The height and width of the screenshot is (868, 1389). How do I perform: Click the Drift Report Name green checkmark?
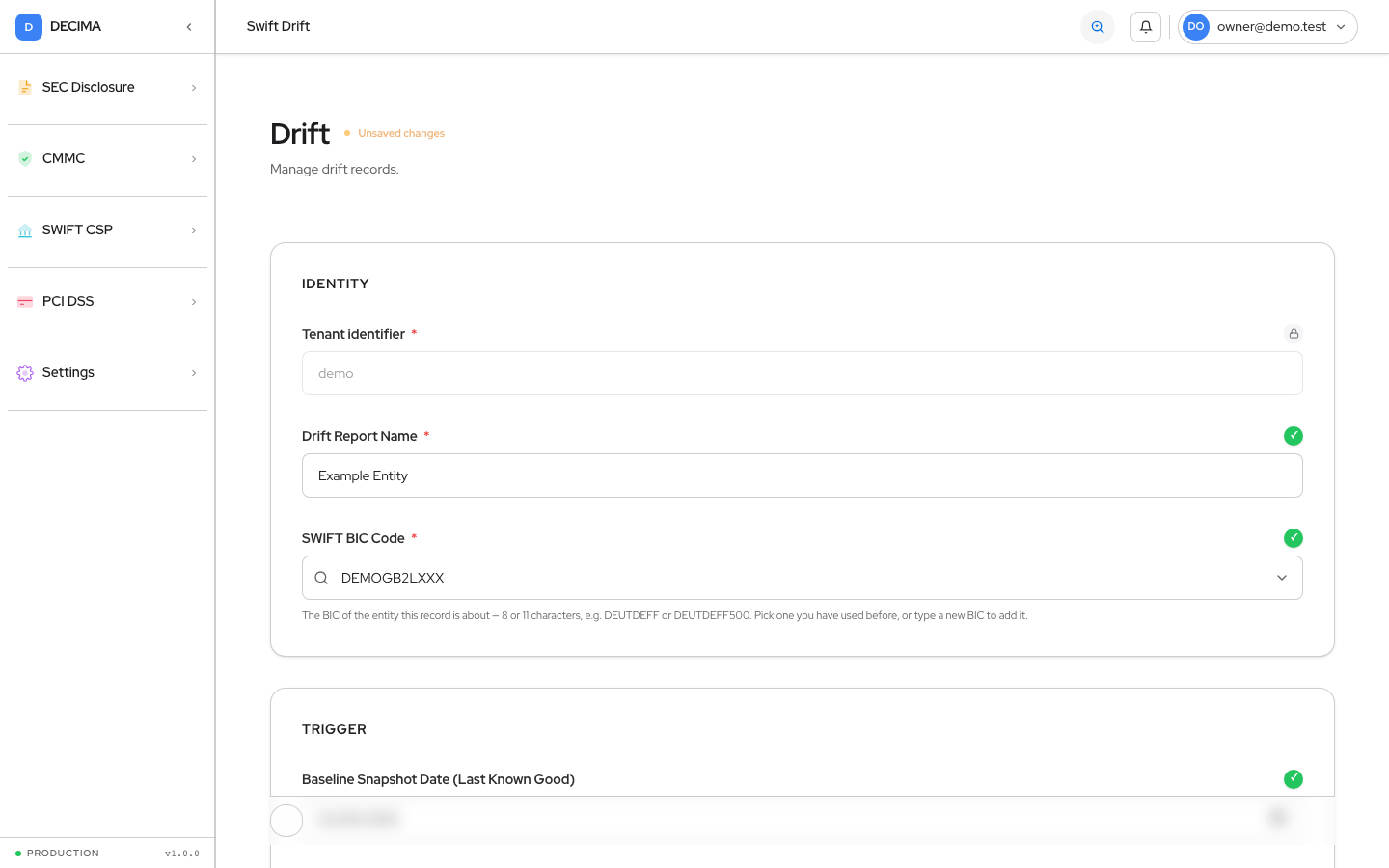[x=1294, y=436]
